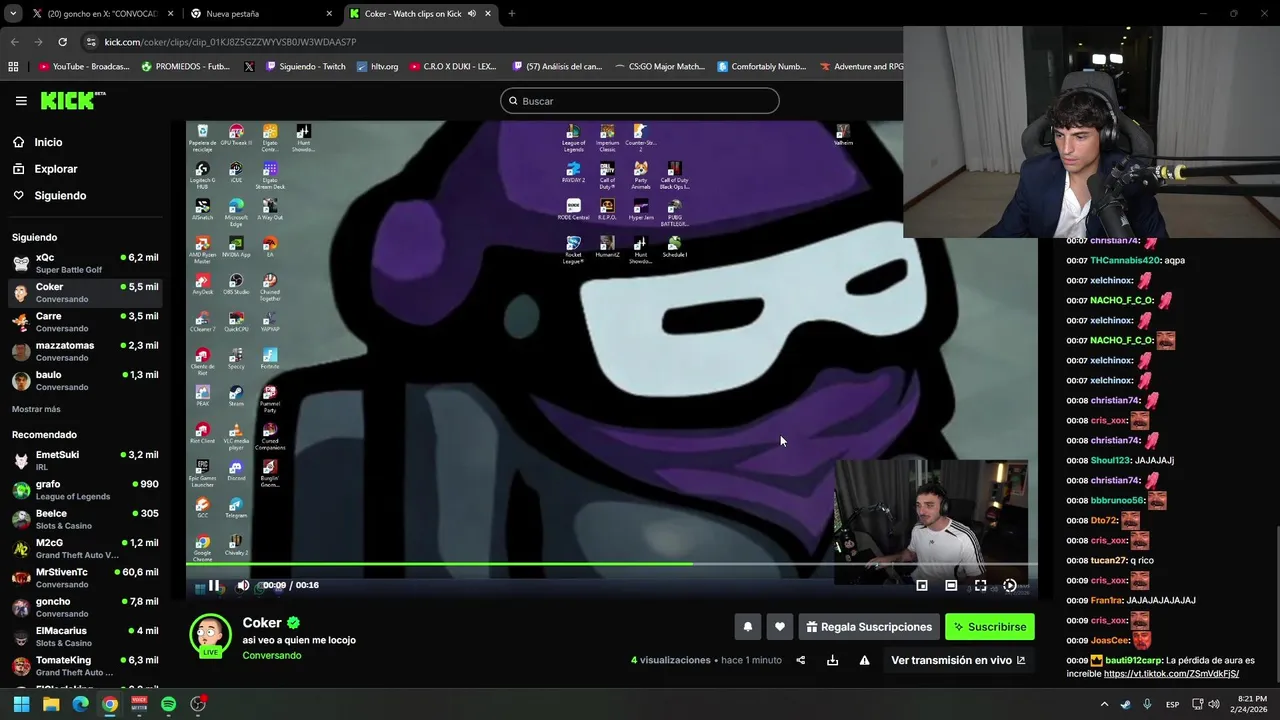This screenshot has width=1280, height=720.
Task: Open YouTube Broadcast bookmark
Action: pos(84,67)
